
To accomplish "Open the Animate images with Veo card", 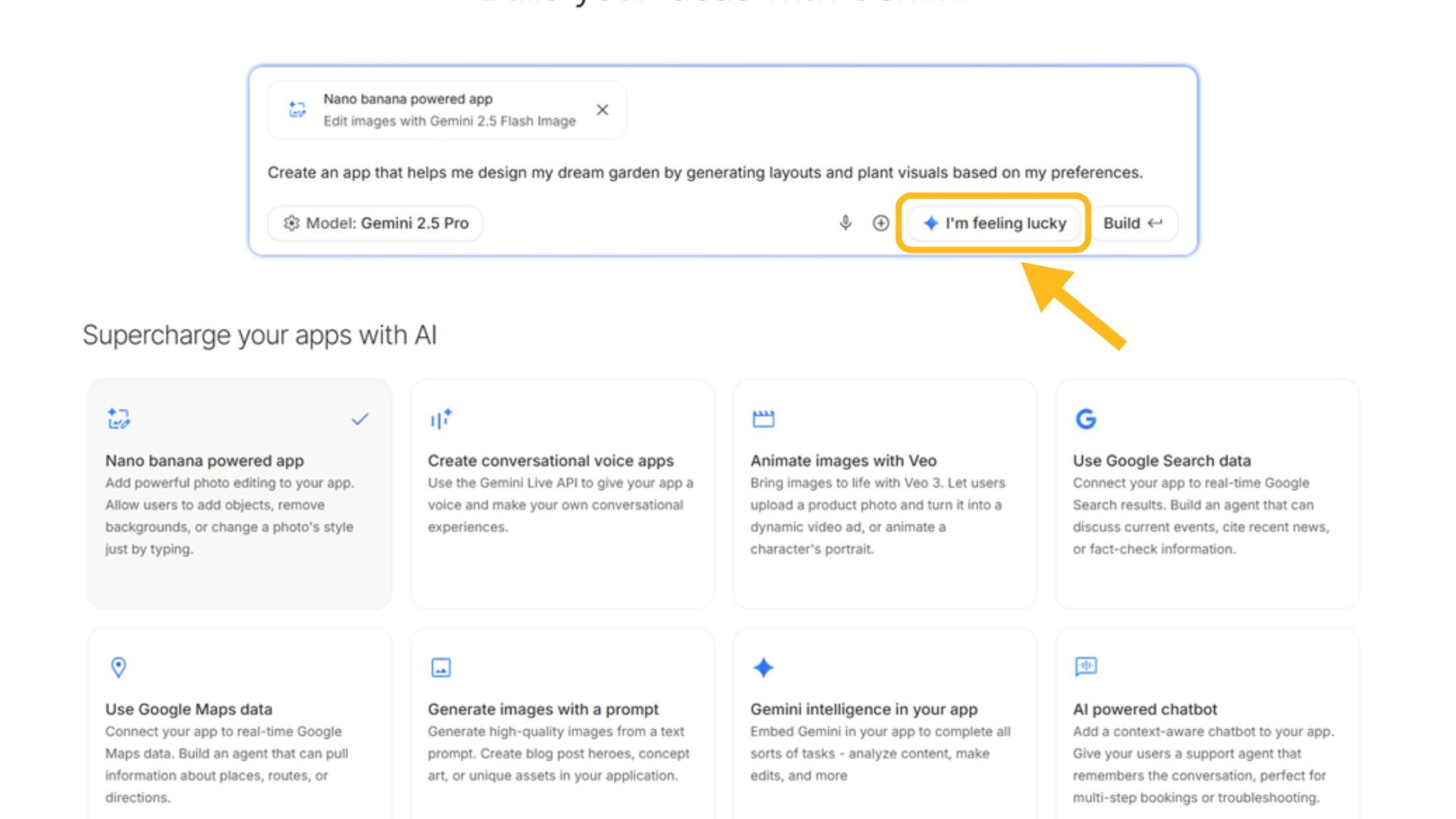I will pyautogui.click(x=885, y=493).
